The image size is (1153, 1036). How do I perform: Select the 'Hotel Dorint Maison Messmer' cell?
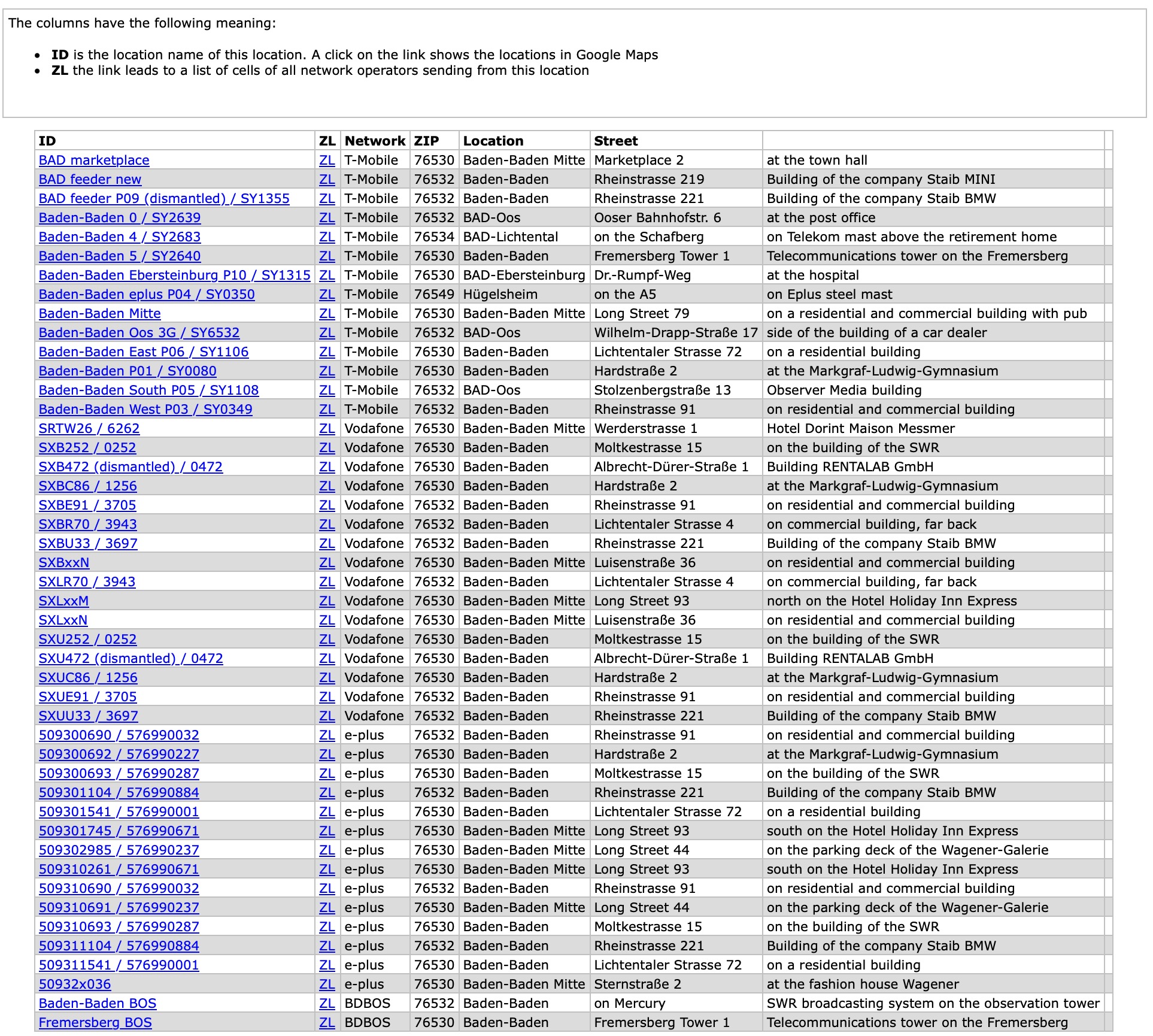[933, 428]
